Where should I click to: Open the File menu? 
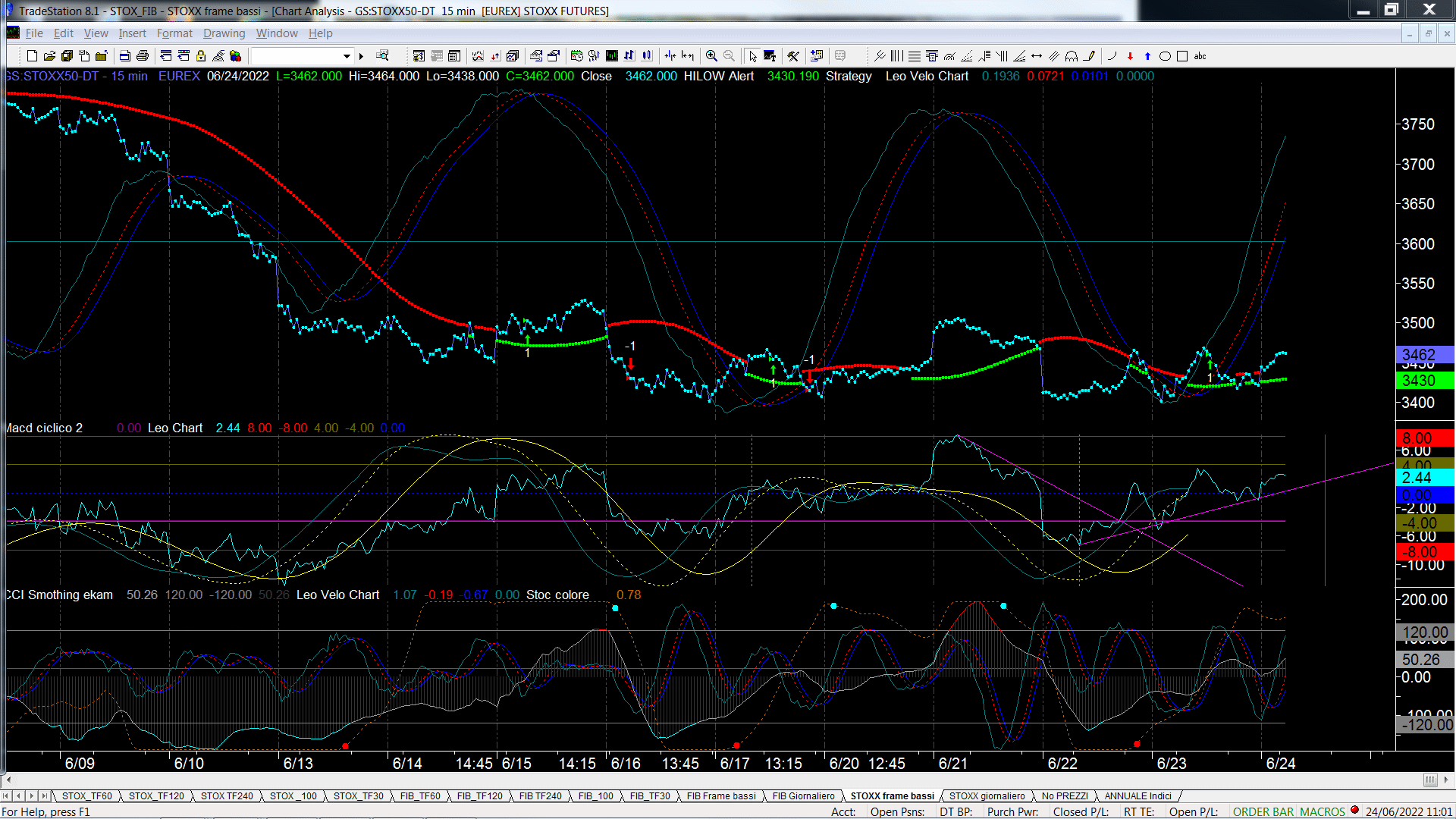click(x=34, y=33)
